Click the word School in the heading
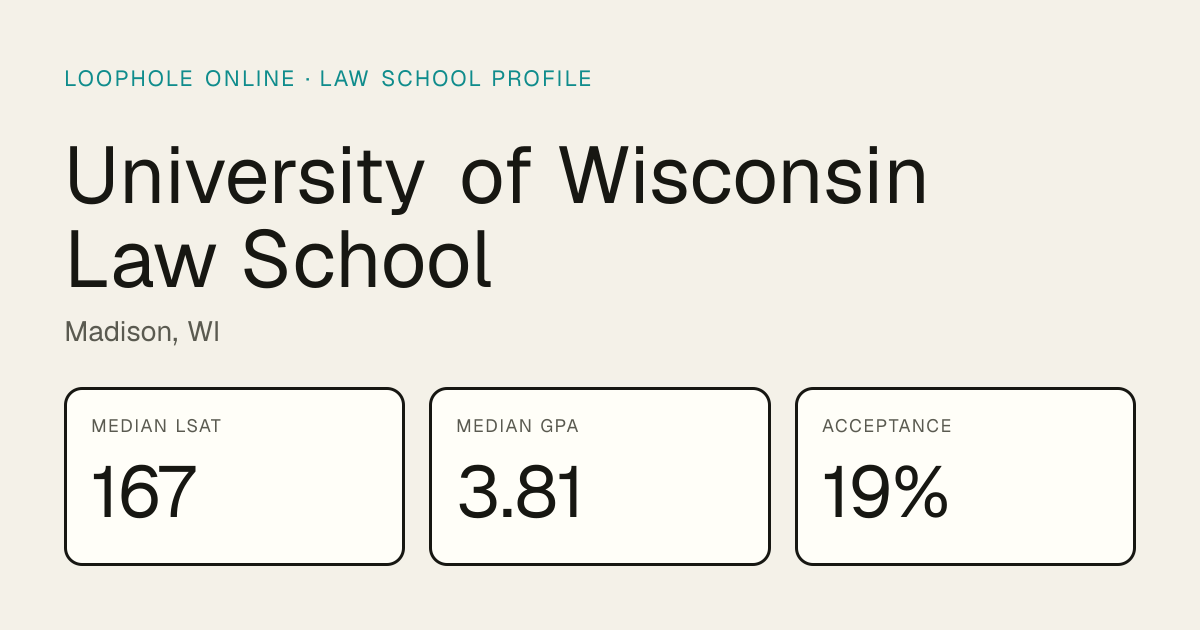The image size is (1200, 630). point(367,259)
